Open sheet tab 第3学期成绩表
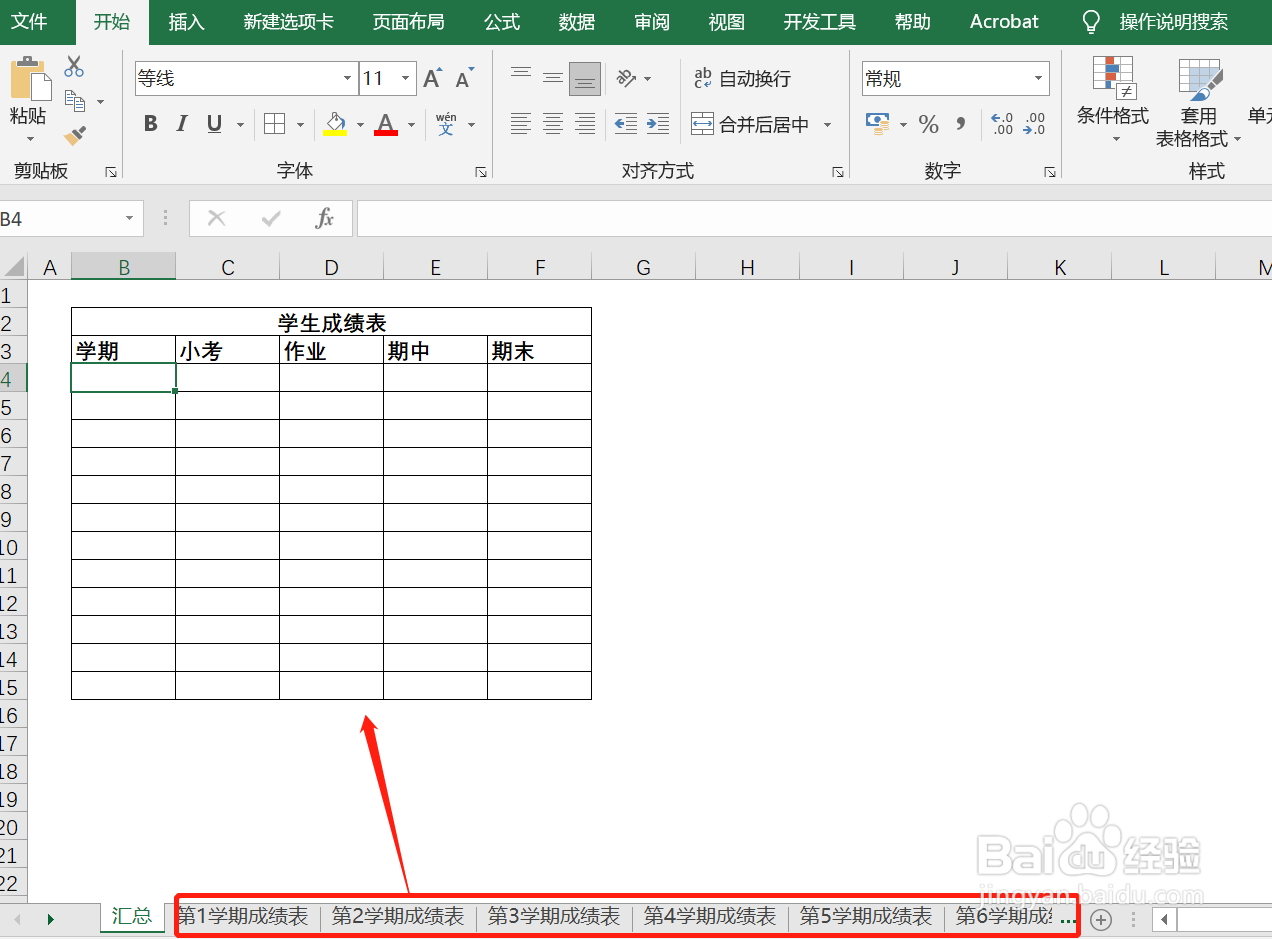 coord(554,916)
